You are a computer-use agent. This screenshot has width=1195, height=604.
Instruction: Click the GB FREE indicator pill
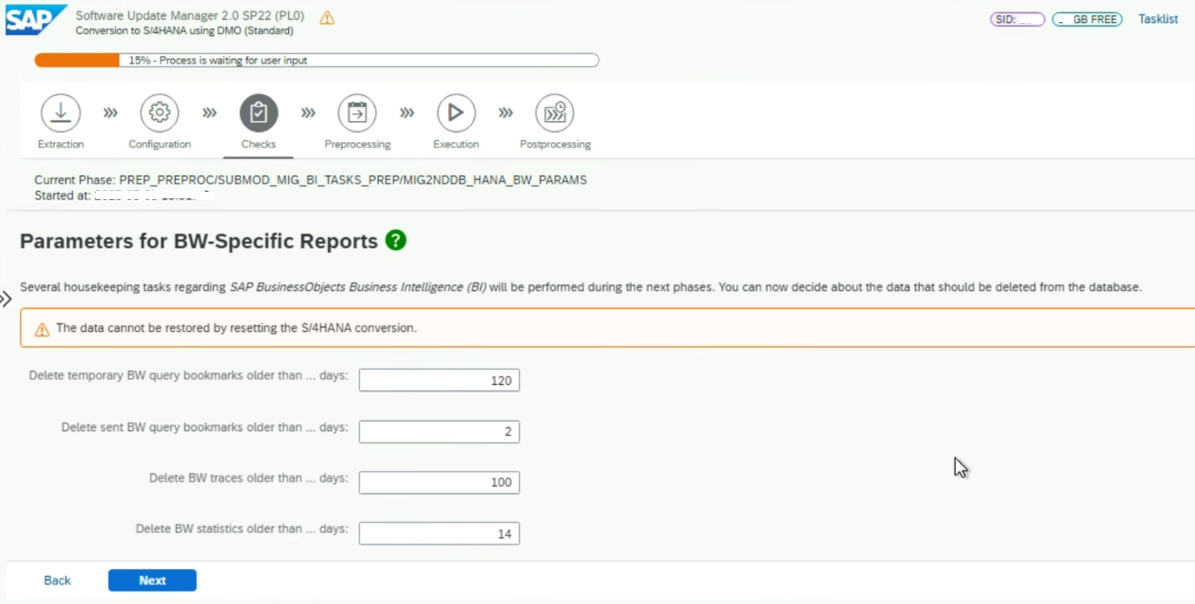pos(1087,20)
